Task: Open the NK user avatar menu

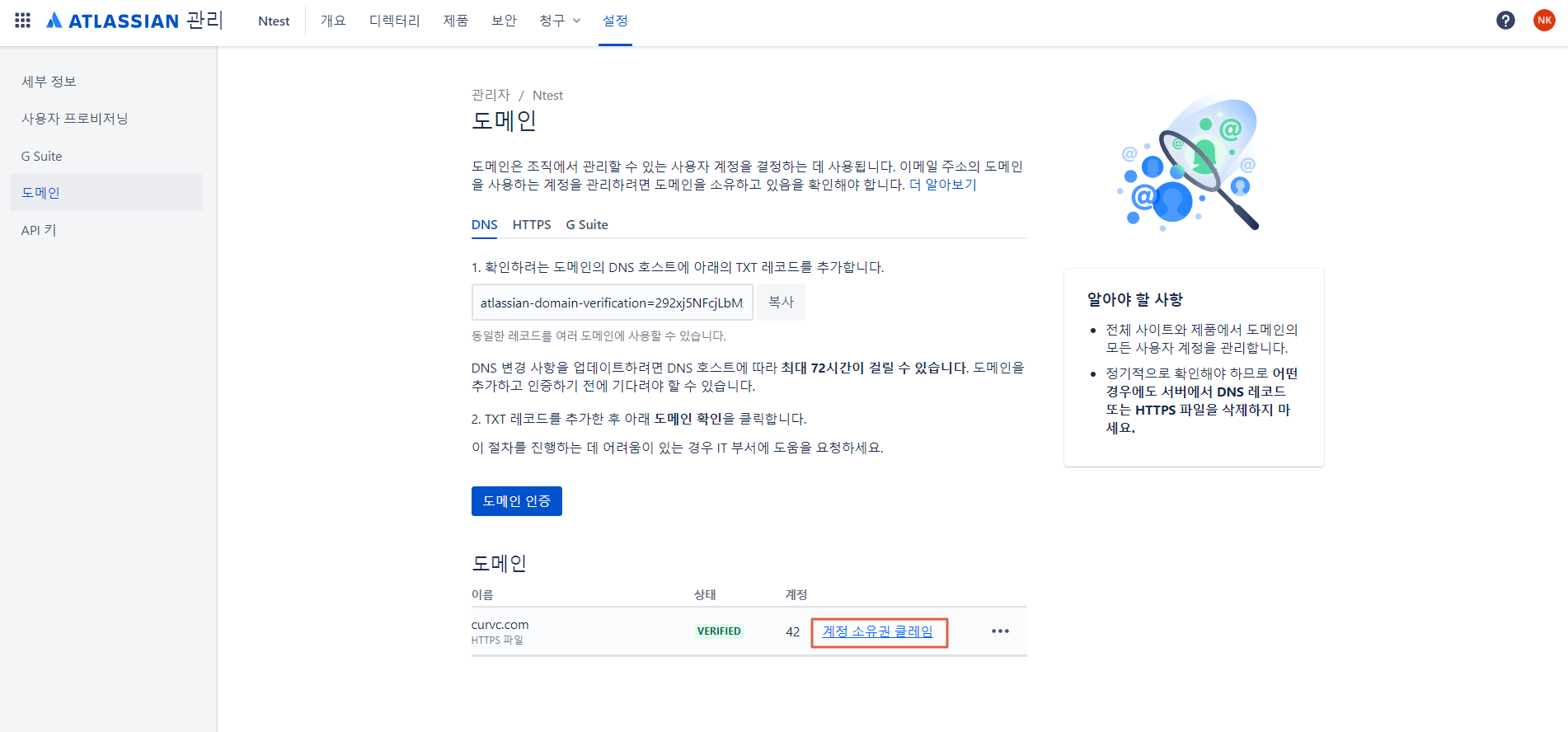Action: [1544, 21]
